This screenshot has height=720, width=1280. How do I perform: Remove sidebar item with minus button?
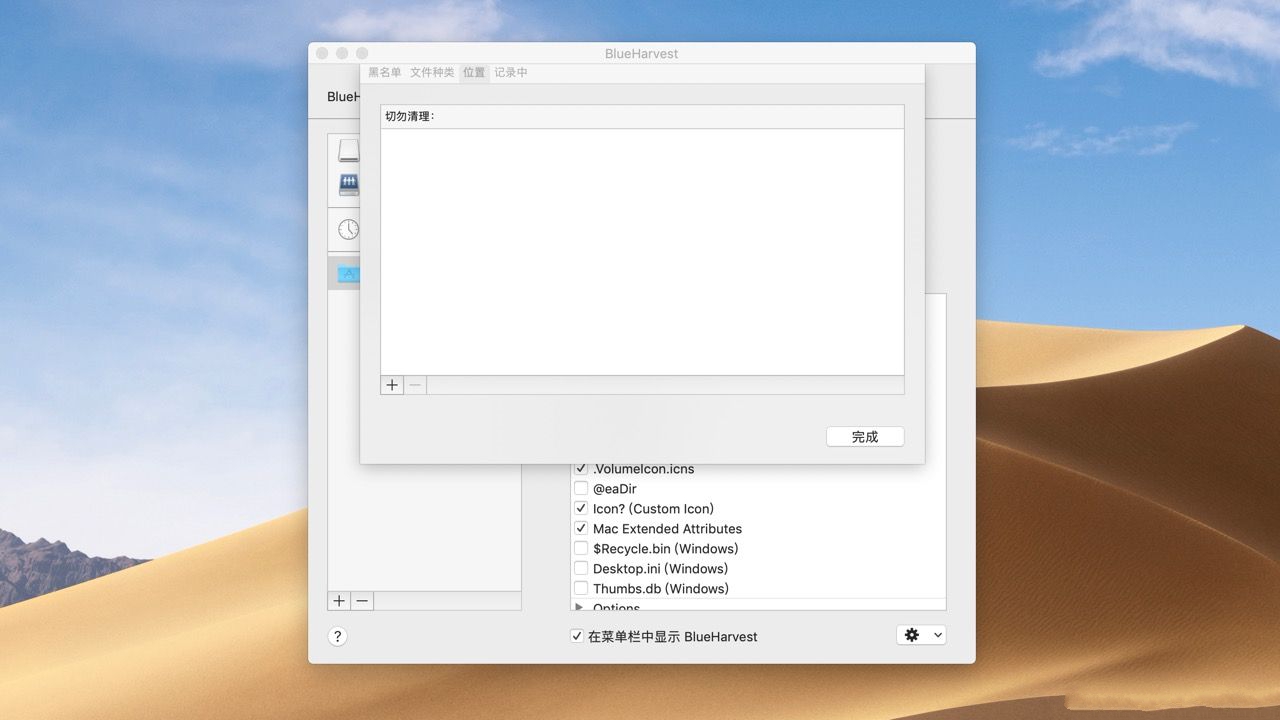coord(362,601)
